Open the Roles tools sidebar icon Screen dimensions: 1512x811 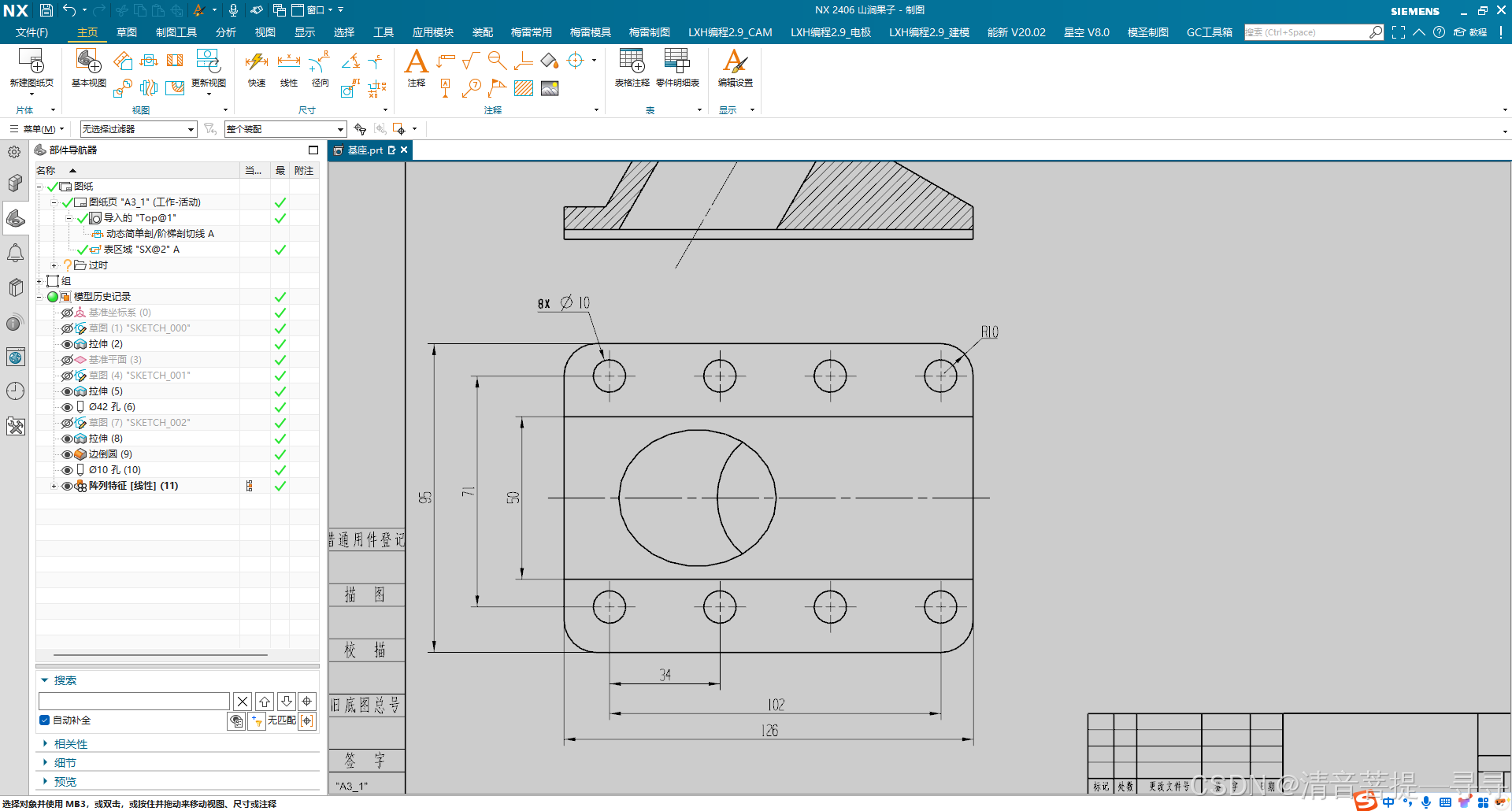point(16,426)
